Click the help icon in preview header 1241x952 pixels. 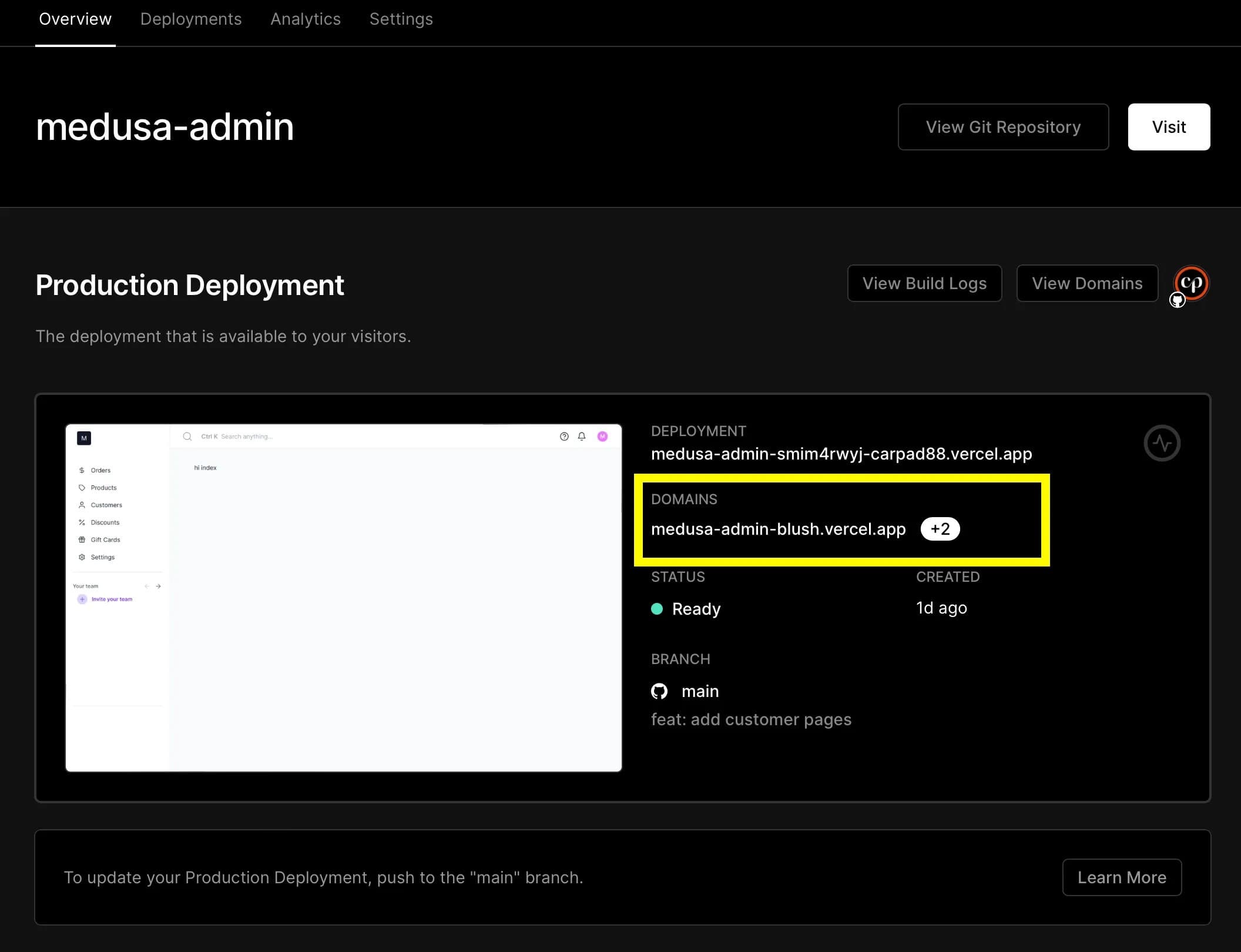coord(564,436)
